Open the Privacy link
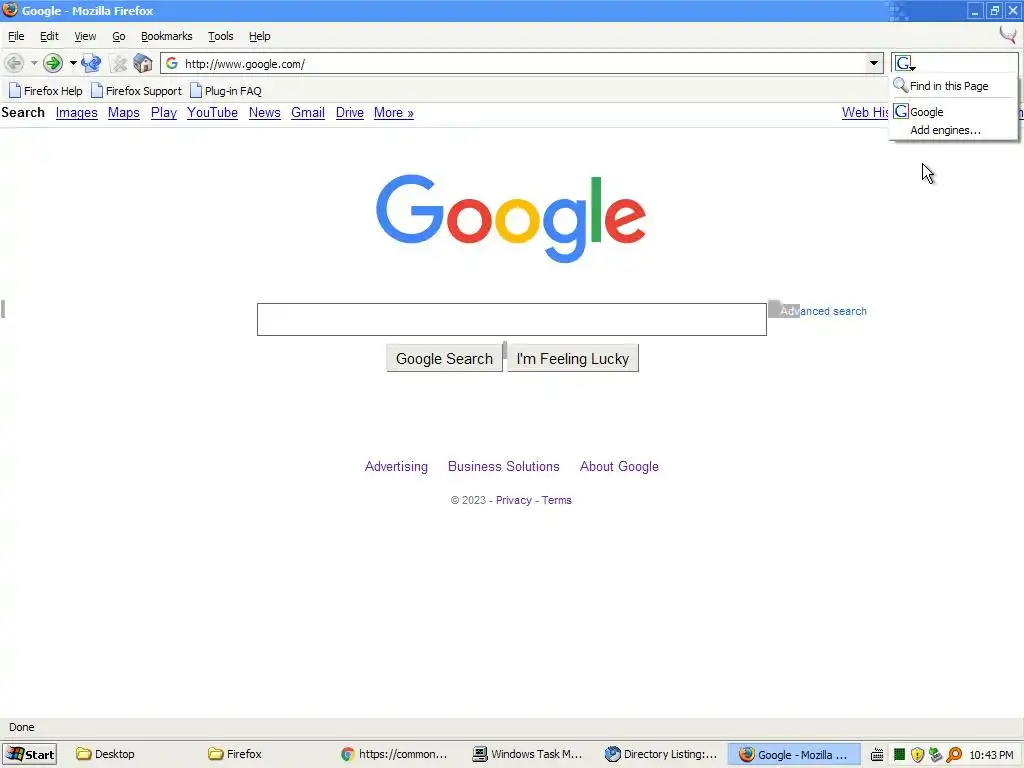 pyautogui.click(x=514, y=500)
